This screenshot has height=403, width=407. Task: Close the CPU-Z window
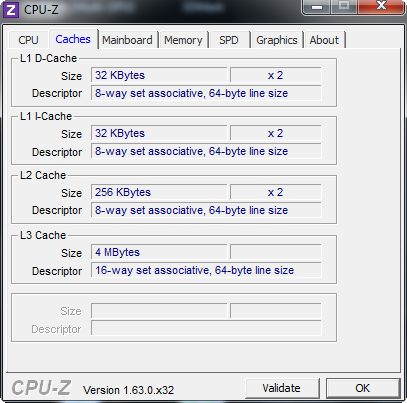click(381, 6)
